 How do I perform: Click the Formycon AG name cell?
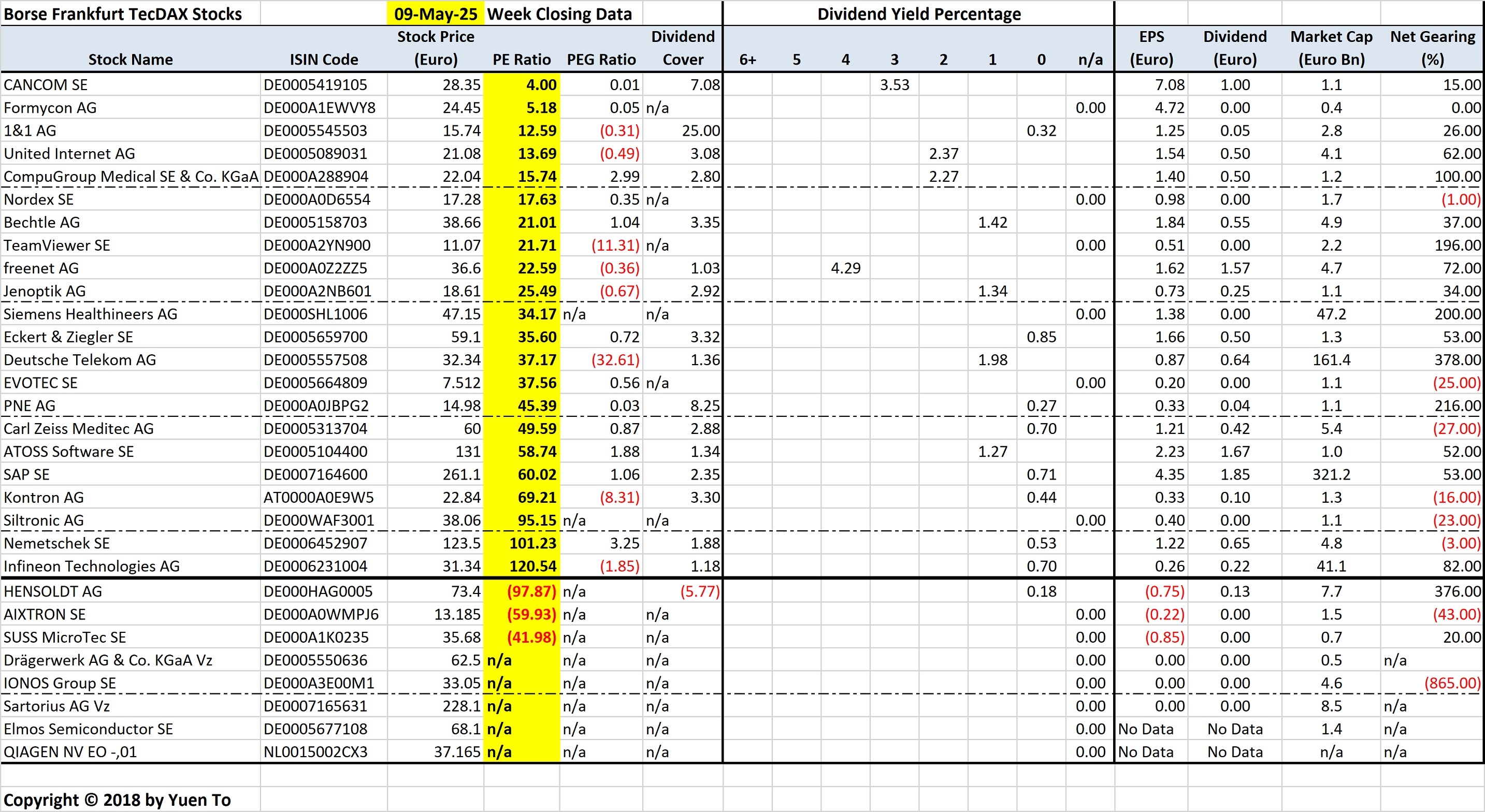(131, 108)
